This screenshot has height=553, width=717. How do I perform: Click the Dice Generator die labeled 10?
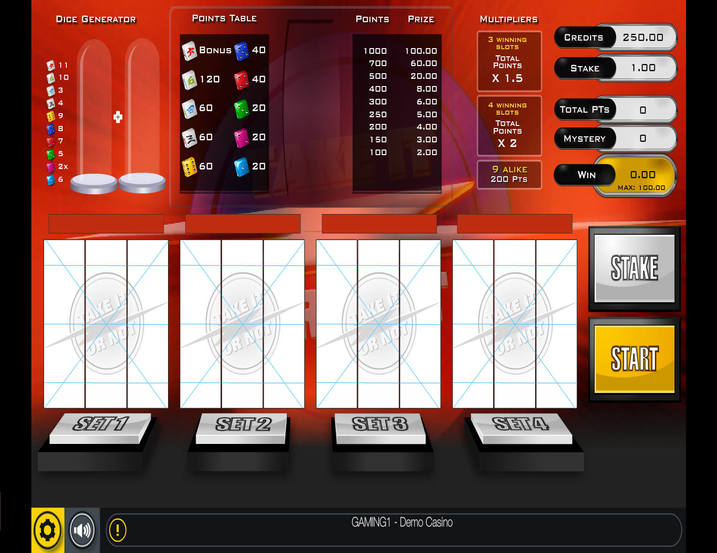click(x=51, y=78)
